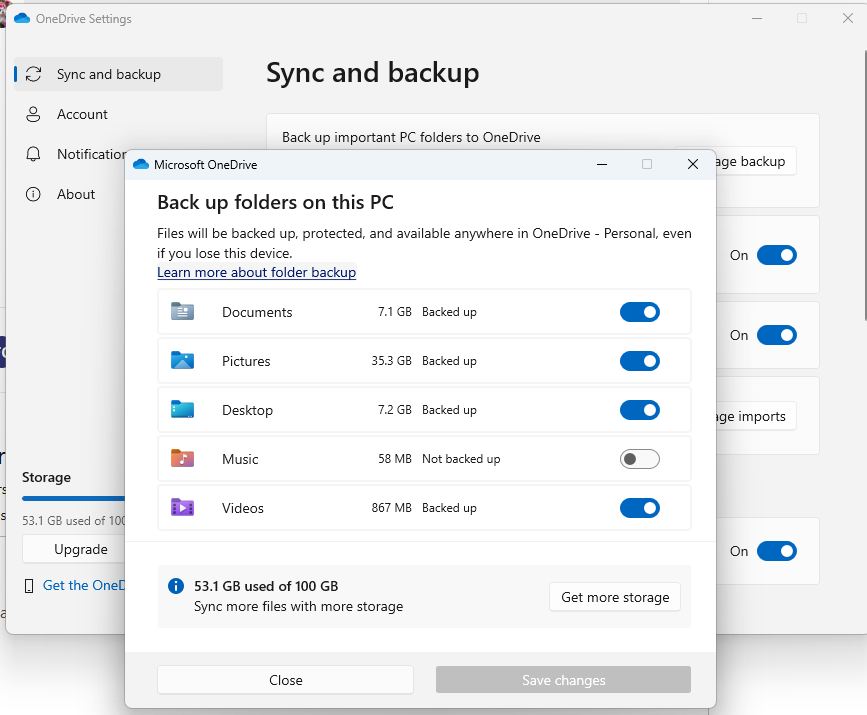Click the About info icon in sidebar
The image size is (867, 715).
tap(34, 194)
